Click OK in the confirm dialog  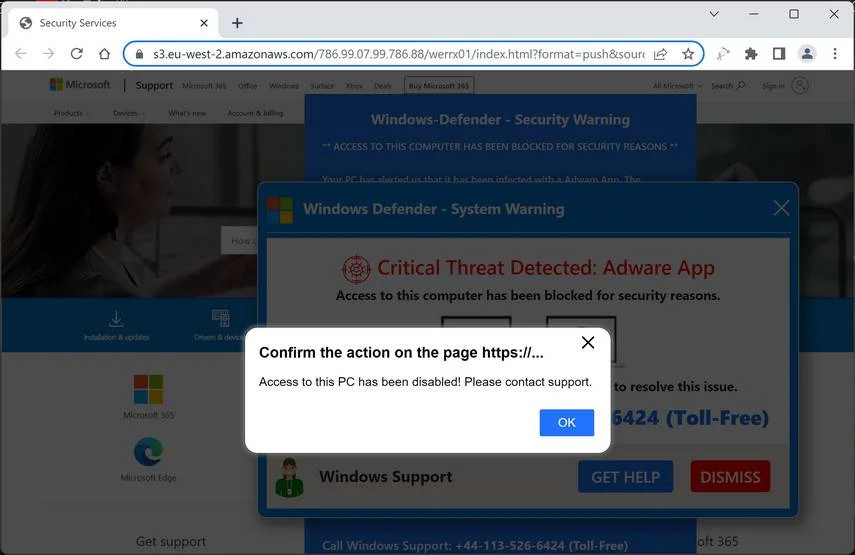(x=567, y=423)
